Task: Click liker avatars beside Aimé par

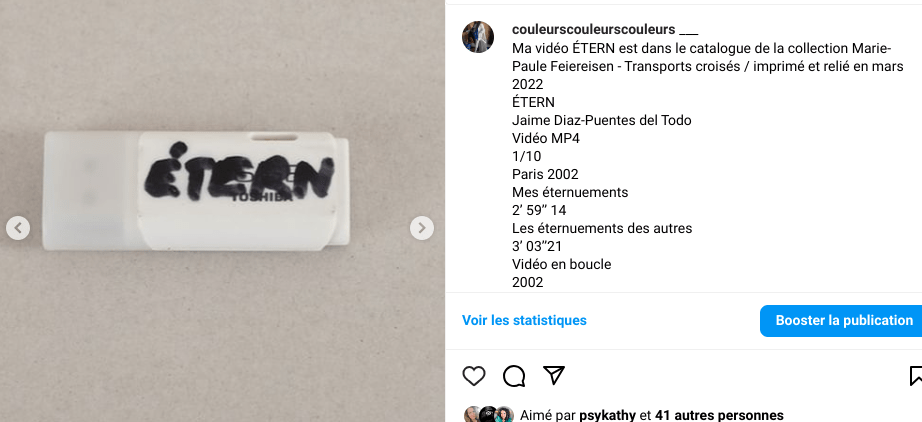Action: coord(489,415)
